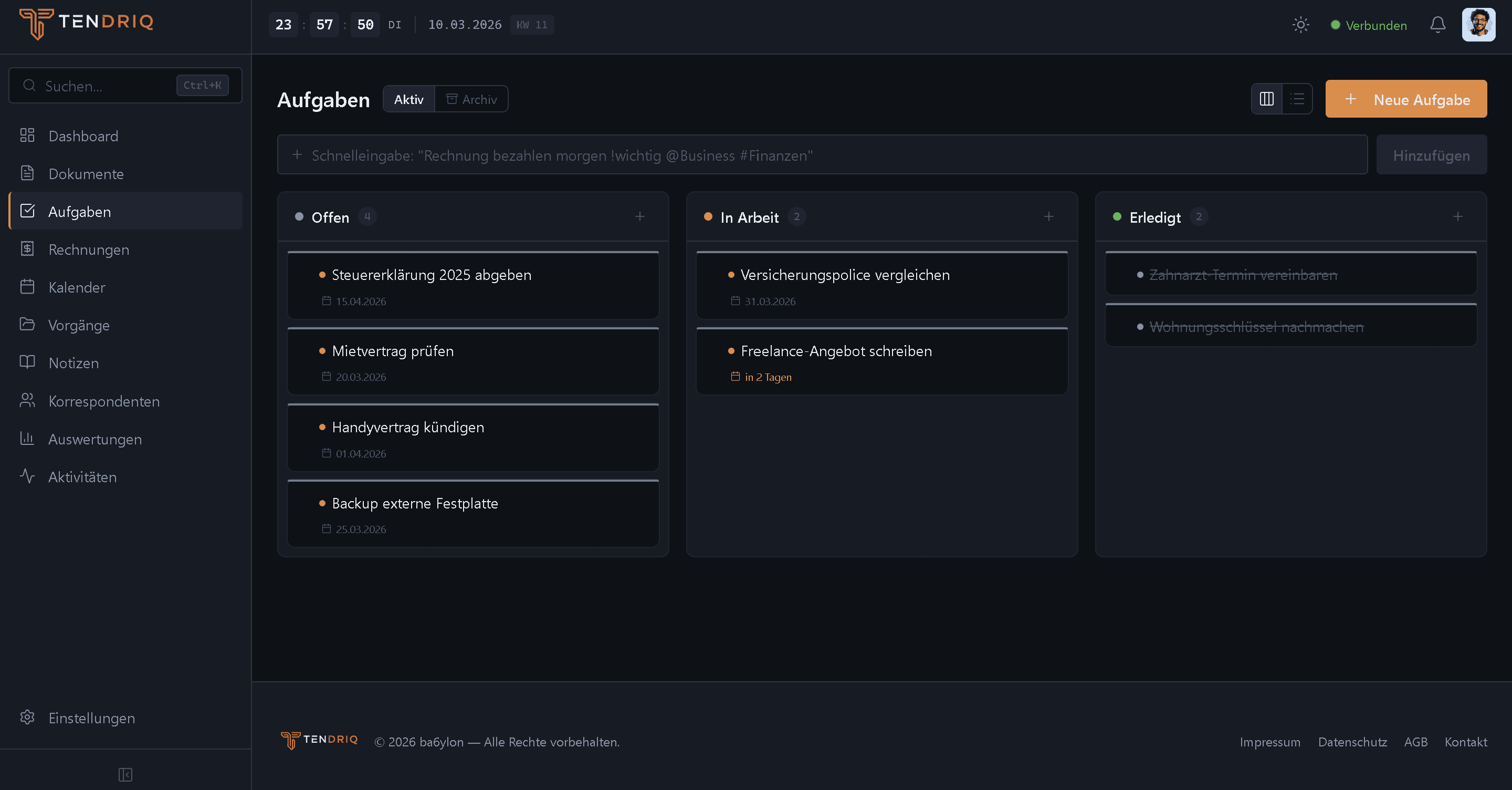Toggle the light/dark theme sun icon
Image resolution: width=1512 pixels, height=790 pixels.
coord(1300,25)
